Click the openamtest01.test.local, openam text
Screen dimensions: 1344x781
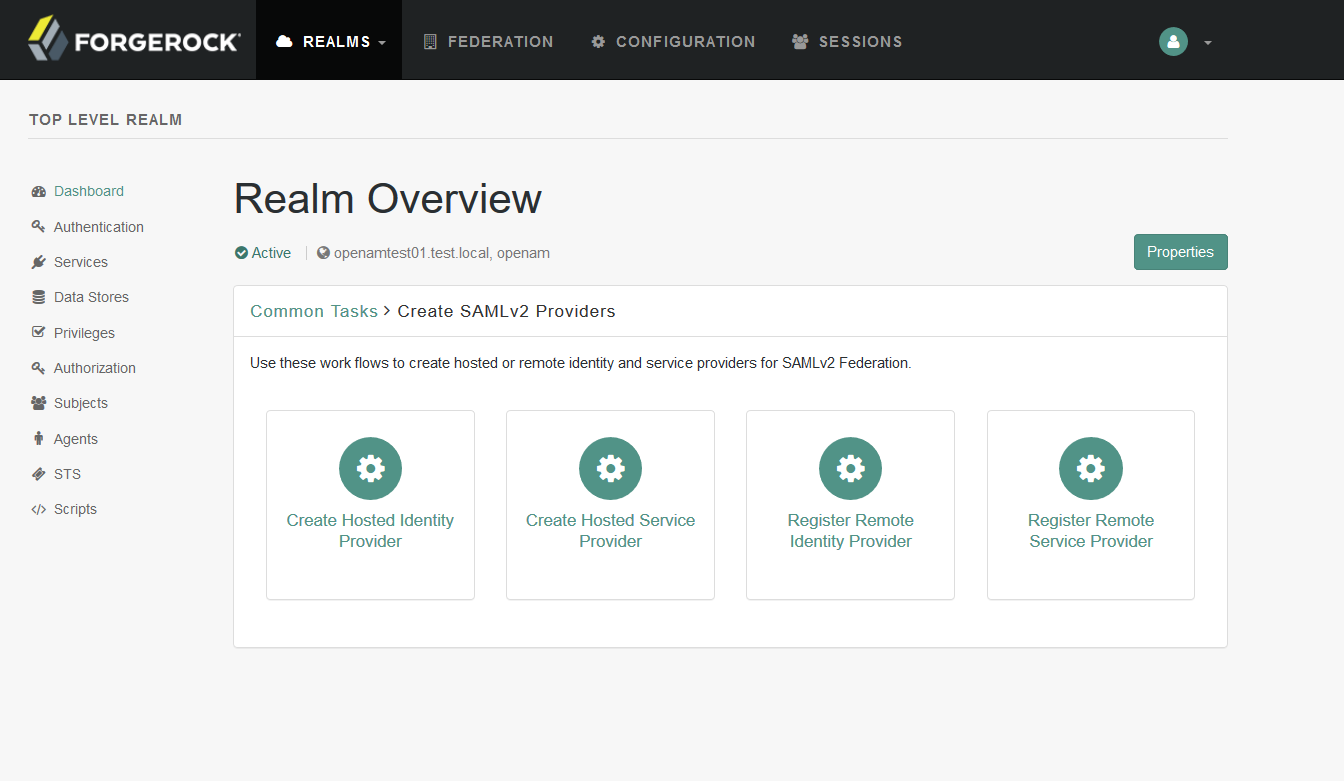click(x=442, y=253)
